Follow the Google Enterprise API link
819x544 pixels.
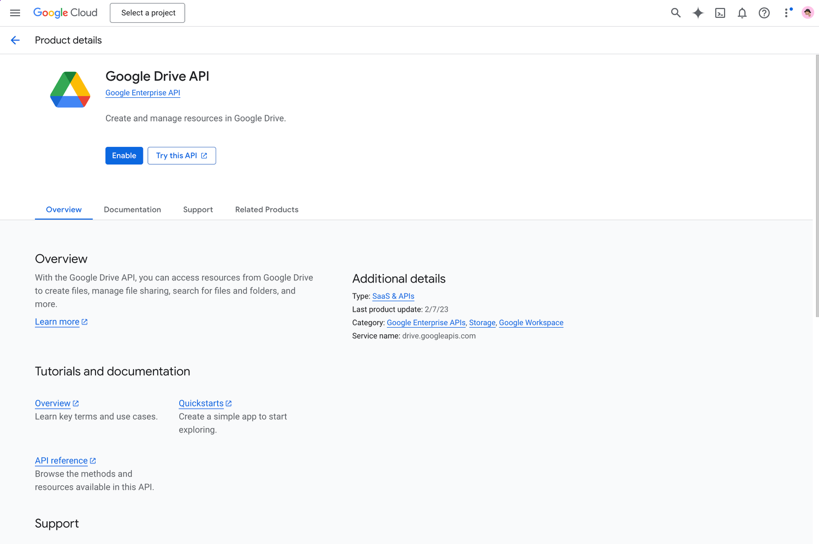143,93
